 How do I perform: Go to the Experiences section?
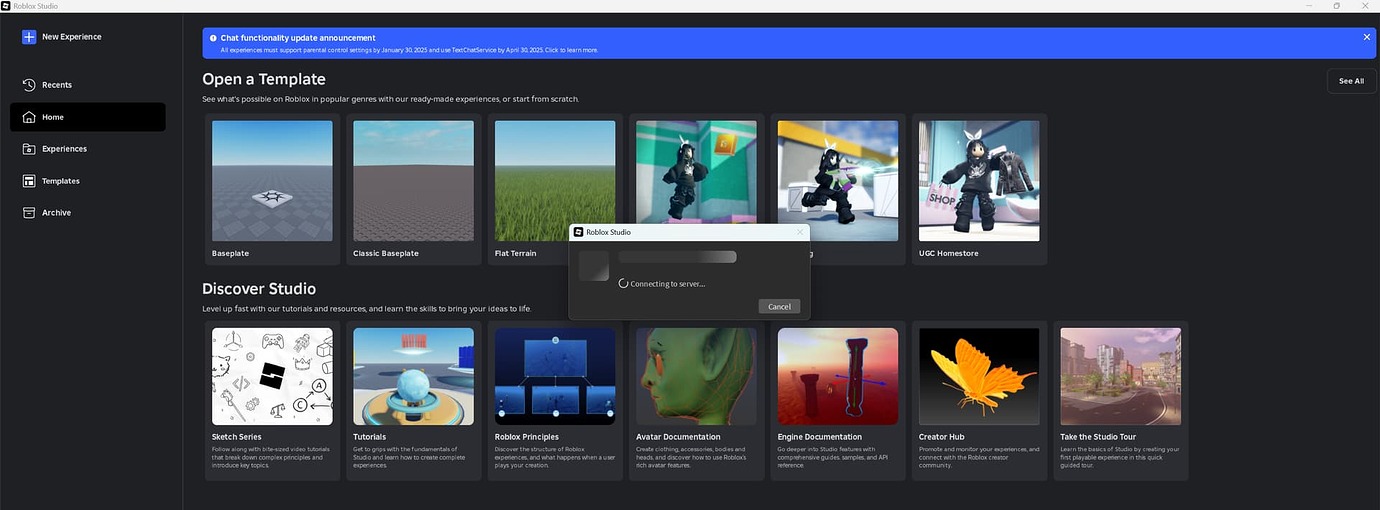[x=88, y=149]
